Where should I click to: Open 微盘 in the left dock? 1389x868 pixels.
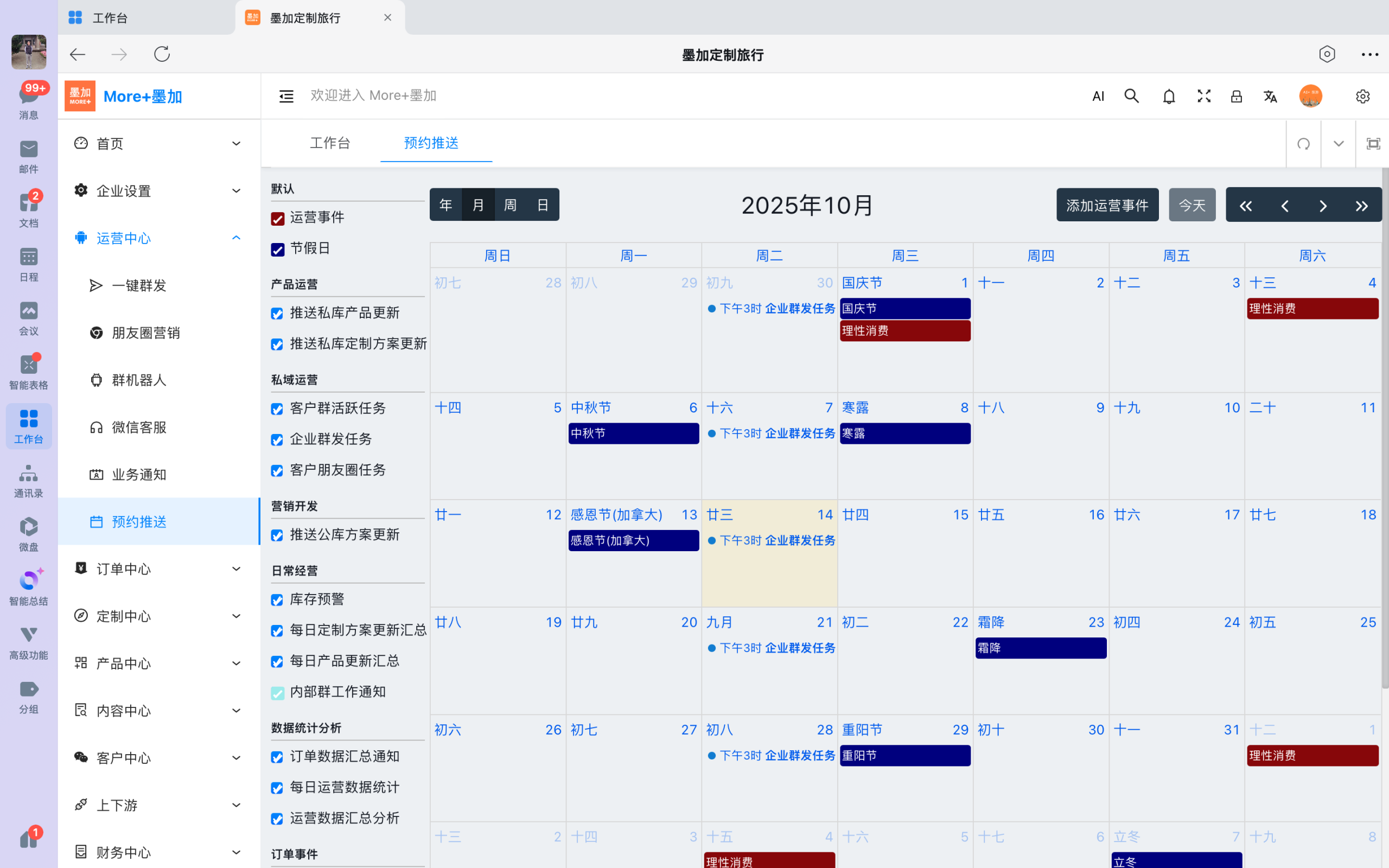(x=29, y=533)
